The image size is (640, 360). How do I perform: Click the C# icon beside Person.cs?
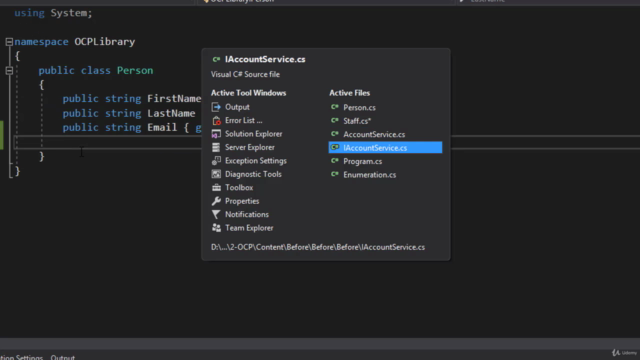pyautogui.click(x=335, y=107)
